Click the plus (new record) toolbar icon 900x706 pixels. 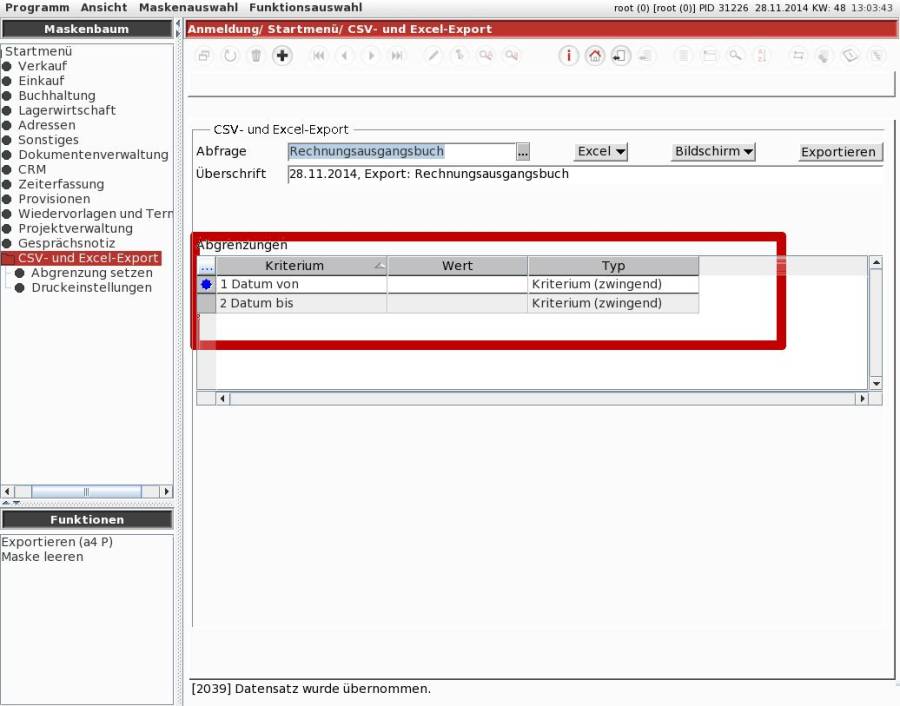282,56
